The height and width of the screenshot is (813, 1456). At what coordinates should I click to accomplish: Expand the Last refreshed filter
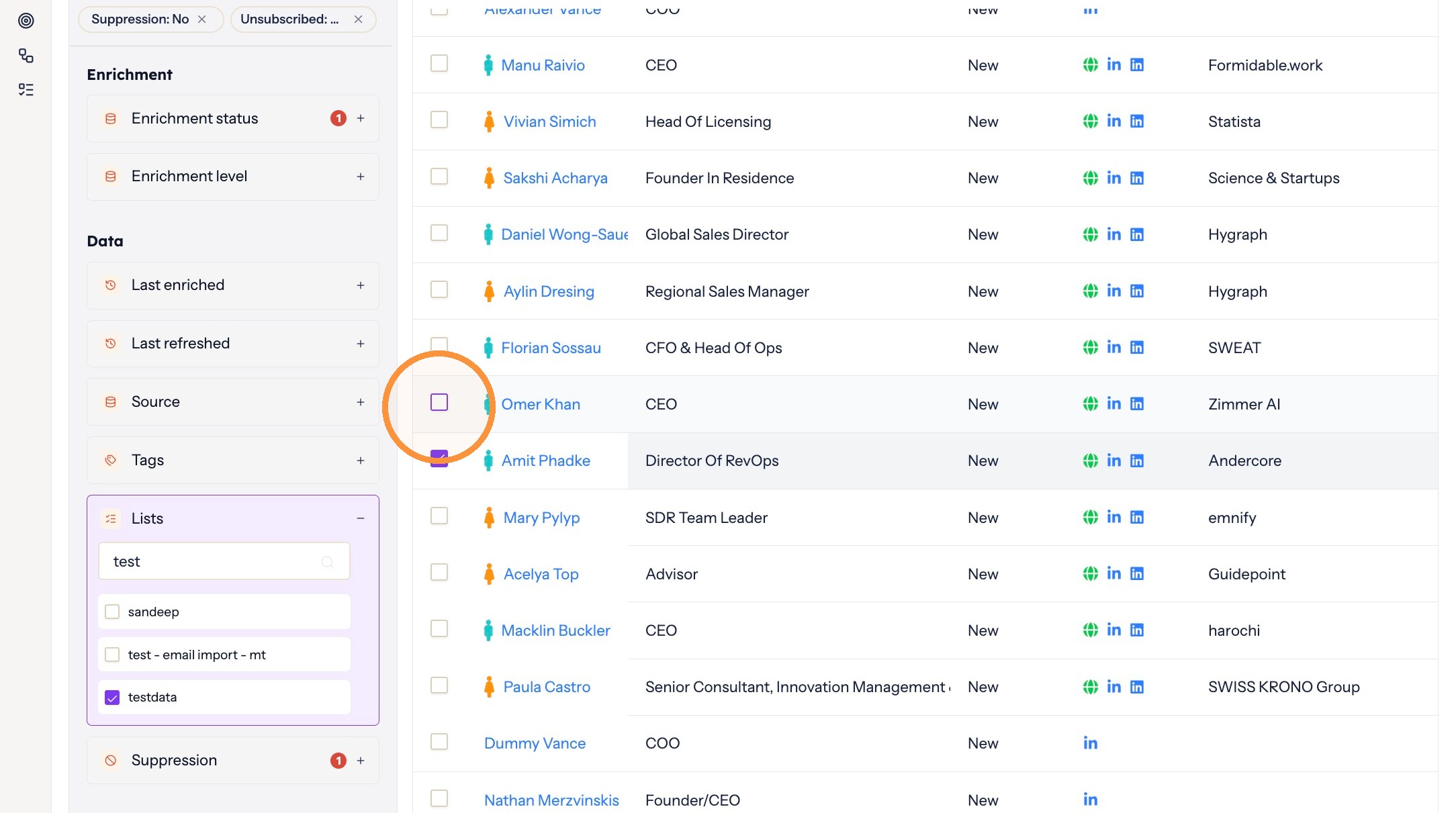(x=361, y=344)
